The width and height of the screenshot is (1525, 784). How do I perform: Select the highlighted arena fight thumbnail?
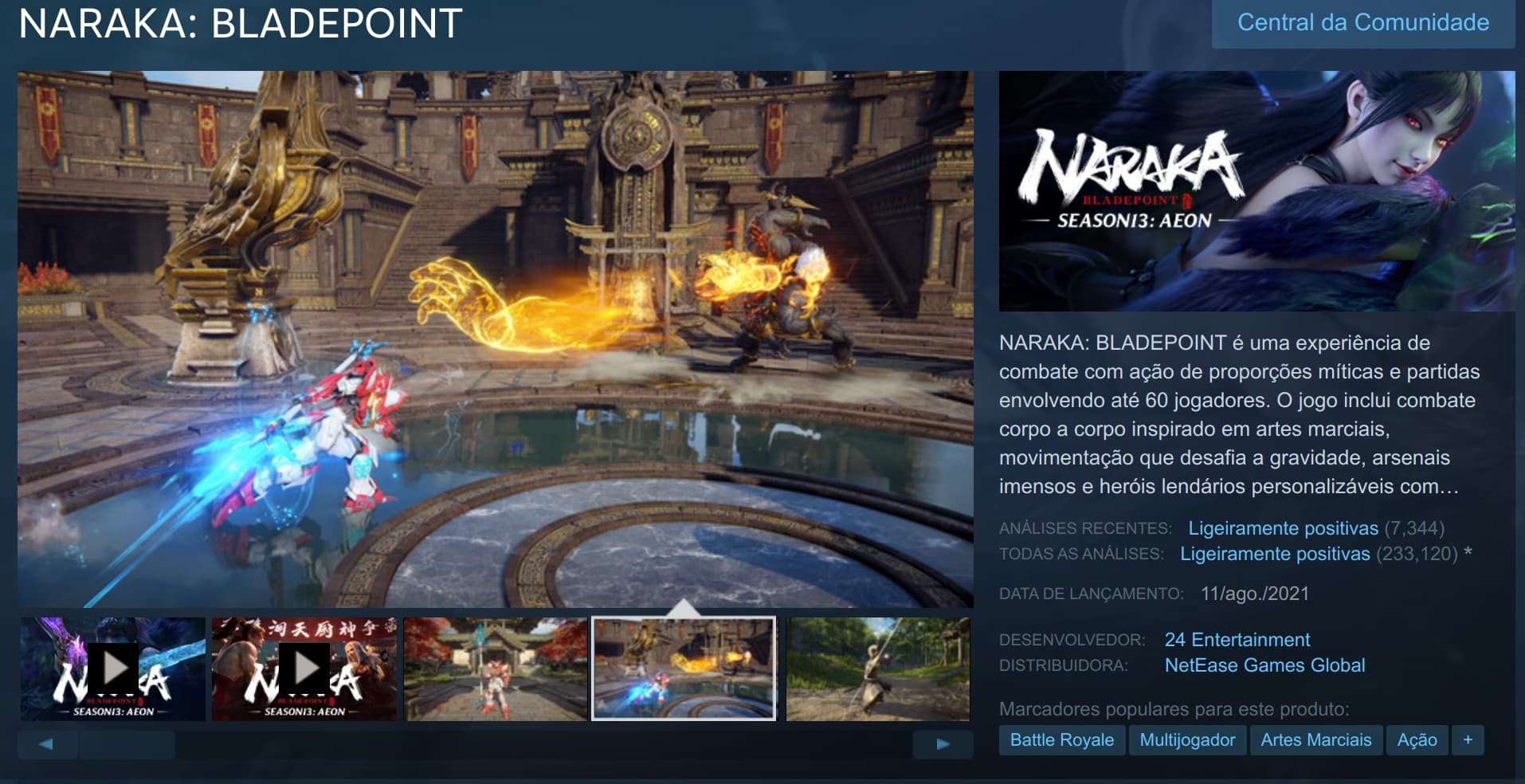point(684,669)
